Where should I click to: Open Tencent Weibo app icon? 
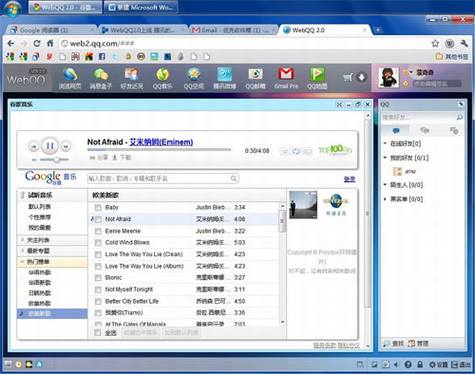point(225,79)
